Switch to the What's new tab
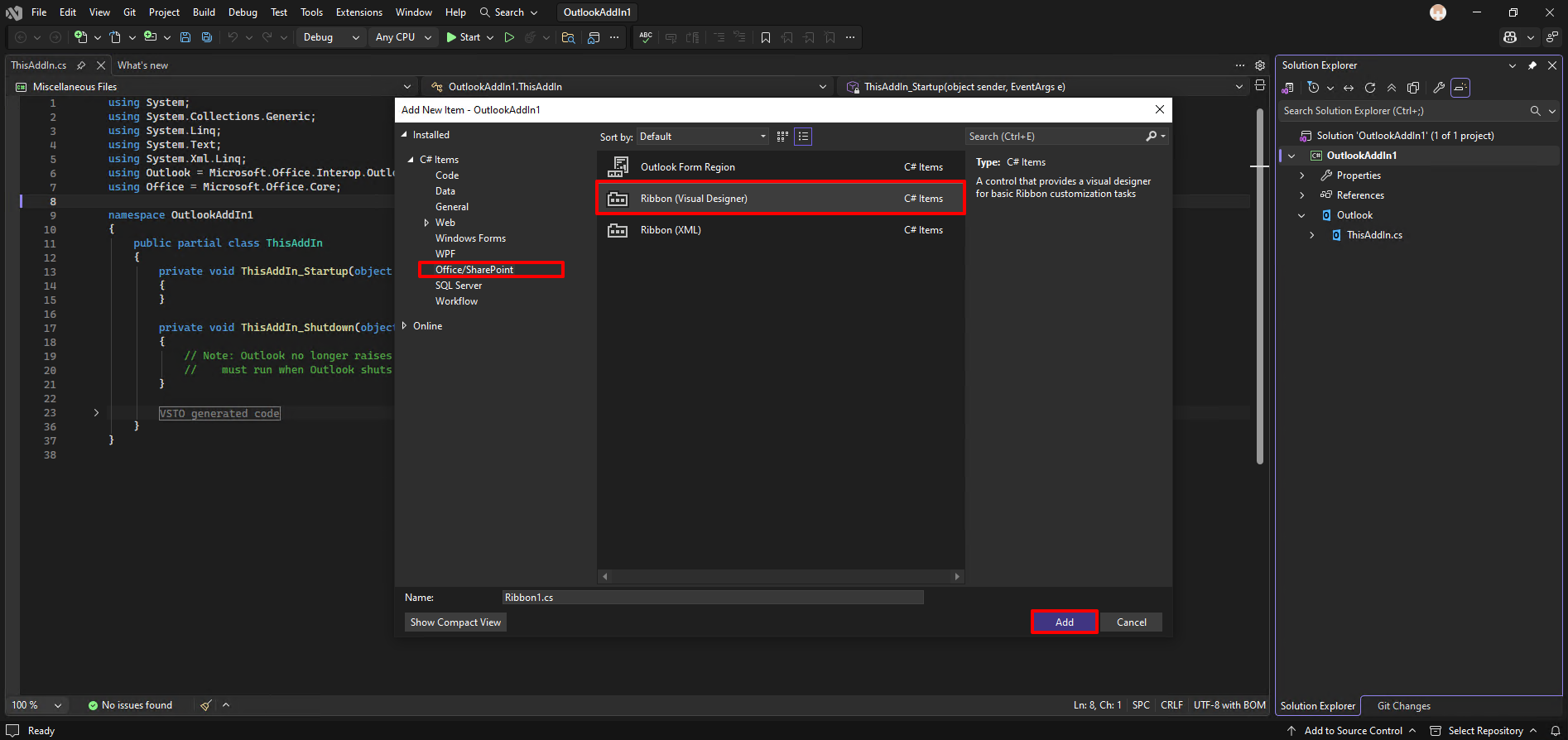The width and height of the screenshot is (1568, 740). coord(142,65)
